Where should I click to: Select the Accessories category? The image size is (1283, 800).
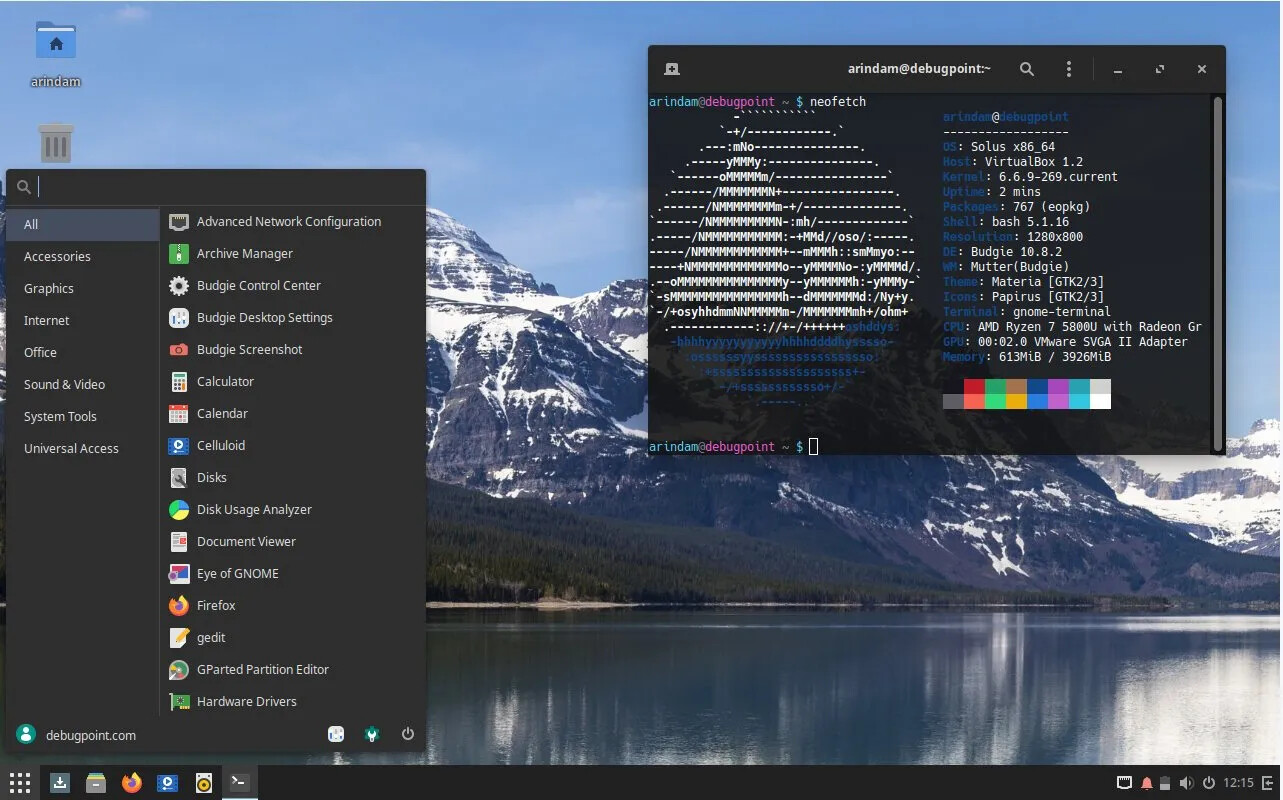[83, 257]
